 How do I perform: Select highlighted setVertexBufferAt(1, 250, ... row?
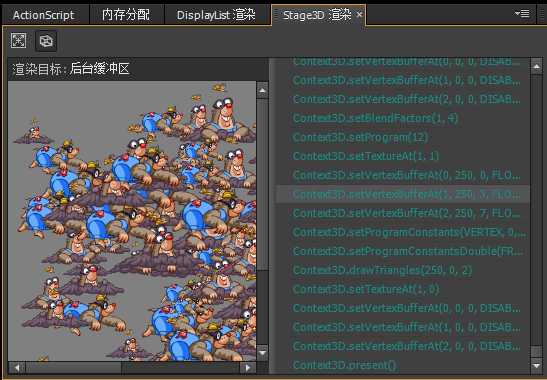point(403,194)
